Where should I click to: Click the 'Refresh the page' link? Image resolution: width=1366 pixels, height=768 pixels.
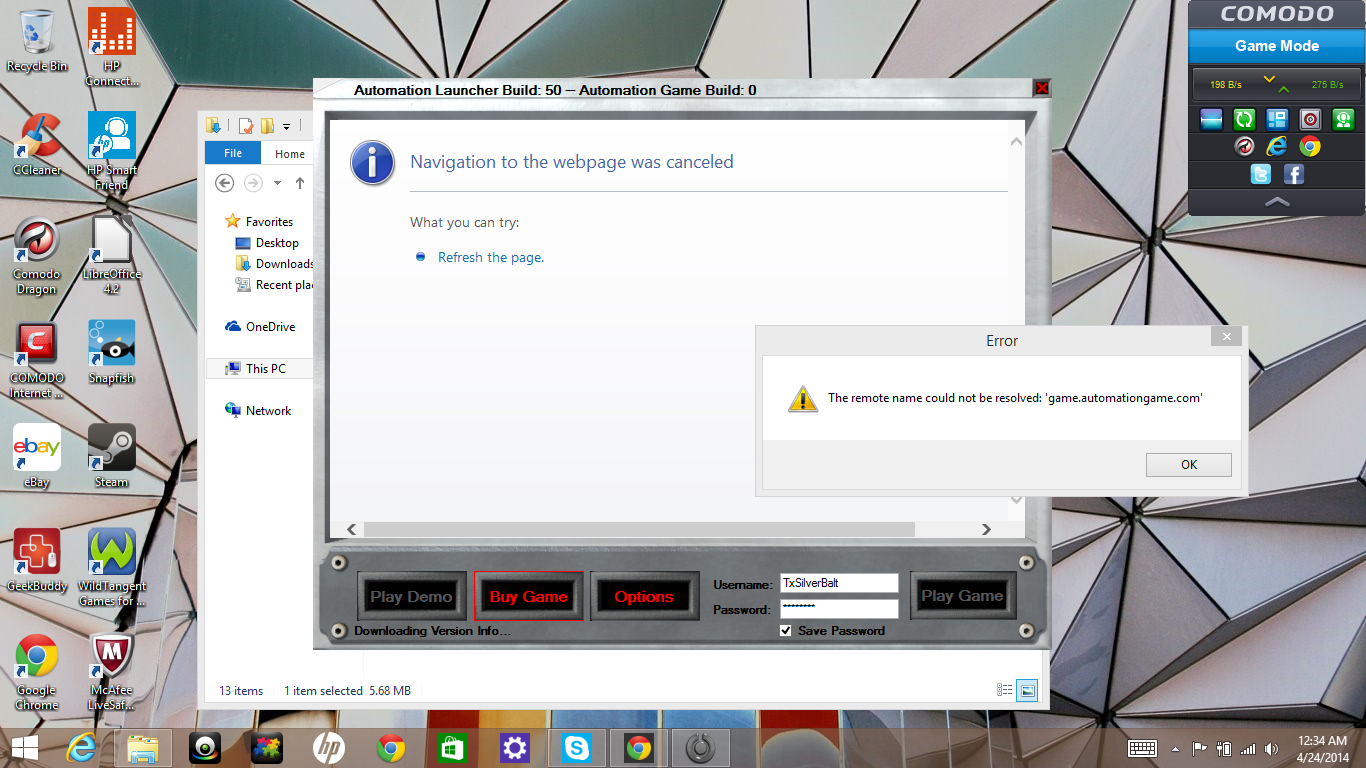coord(490,258)
